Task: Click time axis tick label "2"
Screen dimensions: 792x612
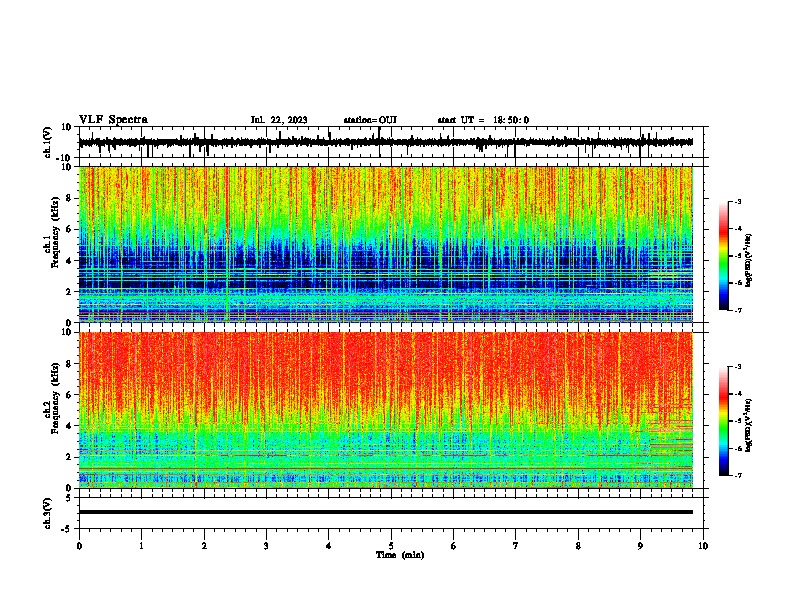Action: [x=204, y=546]
